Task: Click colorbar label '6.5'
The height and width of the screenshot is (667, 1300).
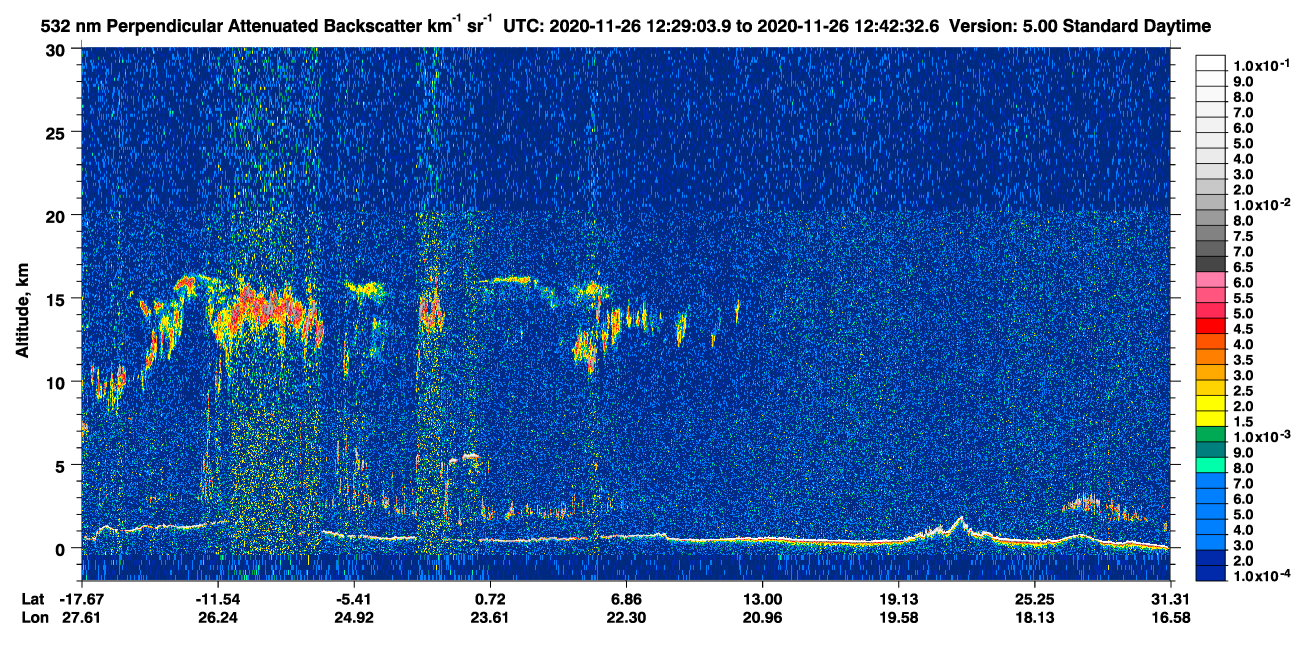Action: (1244, 266)
